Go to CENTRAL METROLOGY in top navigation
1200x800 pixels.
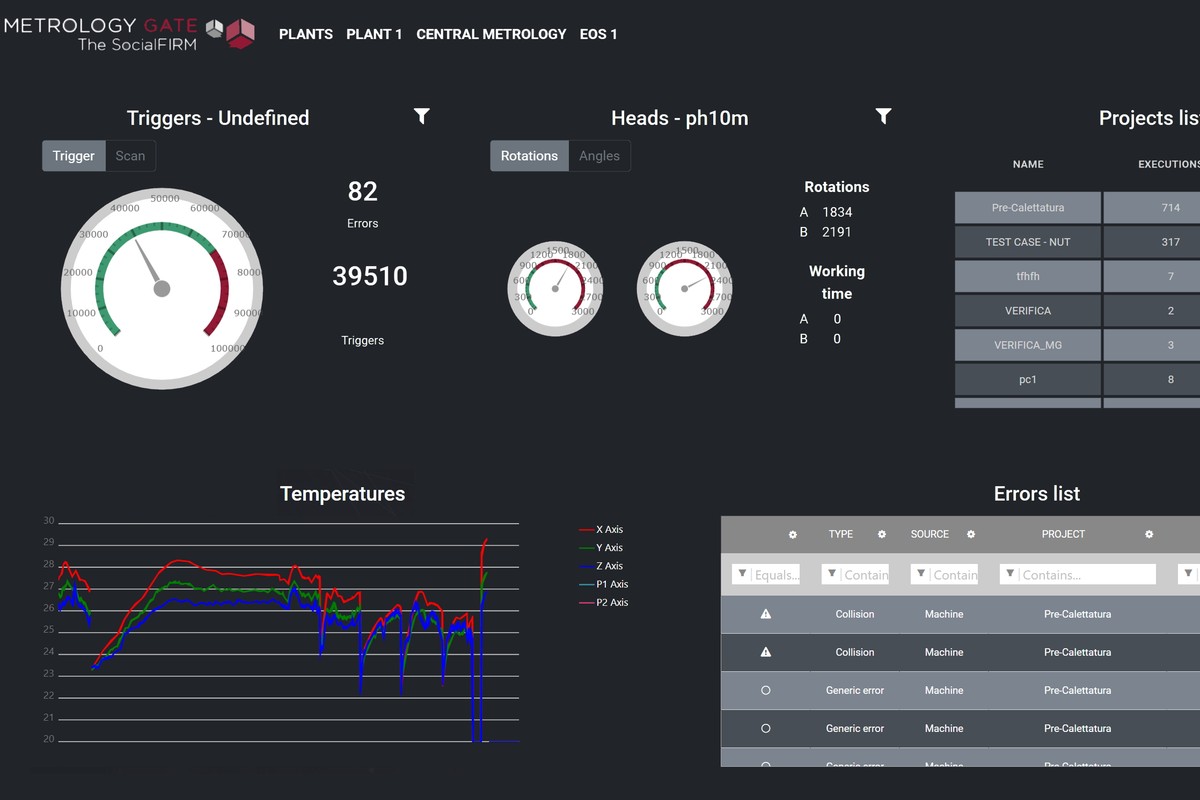click(x=491, y=34)
